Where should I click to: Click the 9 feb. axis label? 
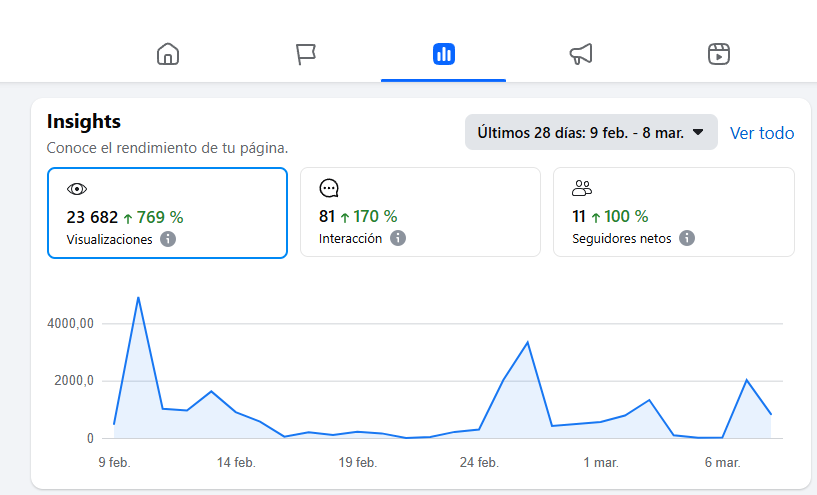tap(115, 462)
